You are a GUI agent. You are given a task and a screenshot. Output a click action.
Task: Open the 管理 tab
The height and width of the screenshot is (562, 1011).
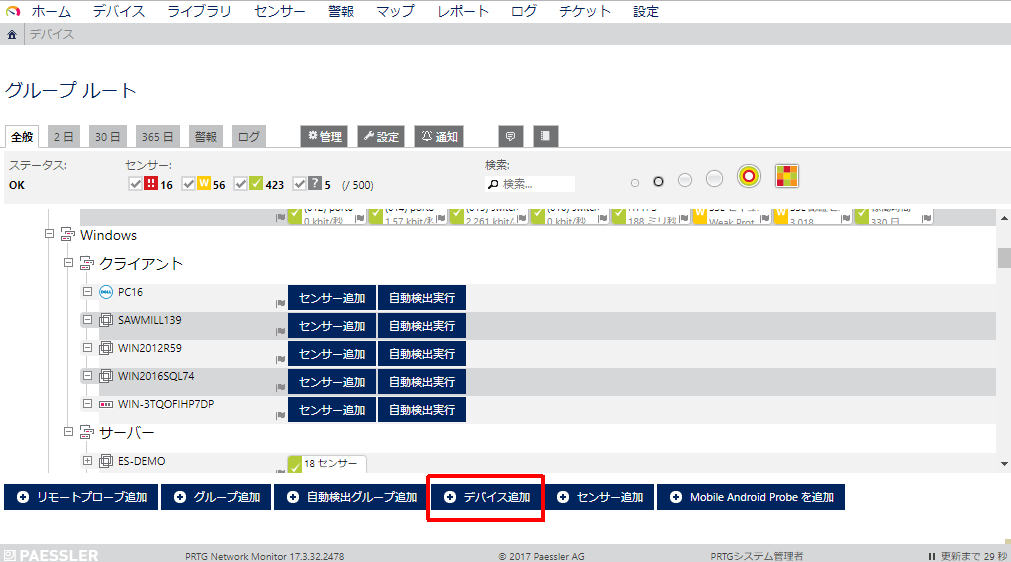[324, 136]
